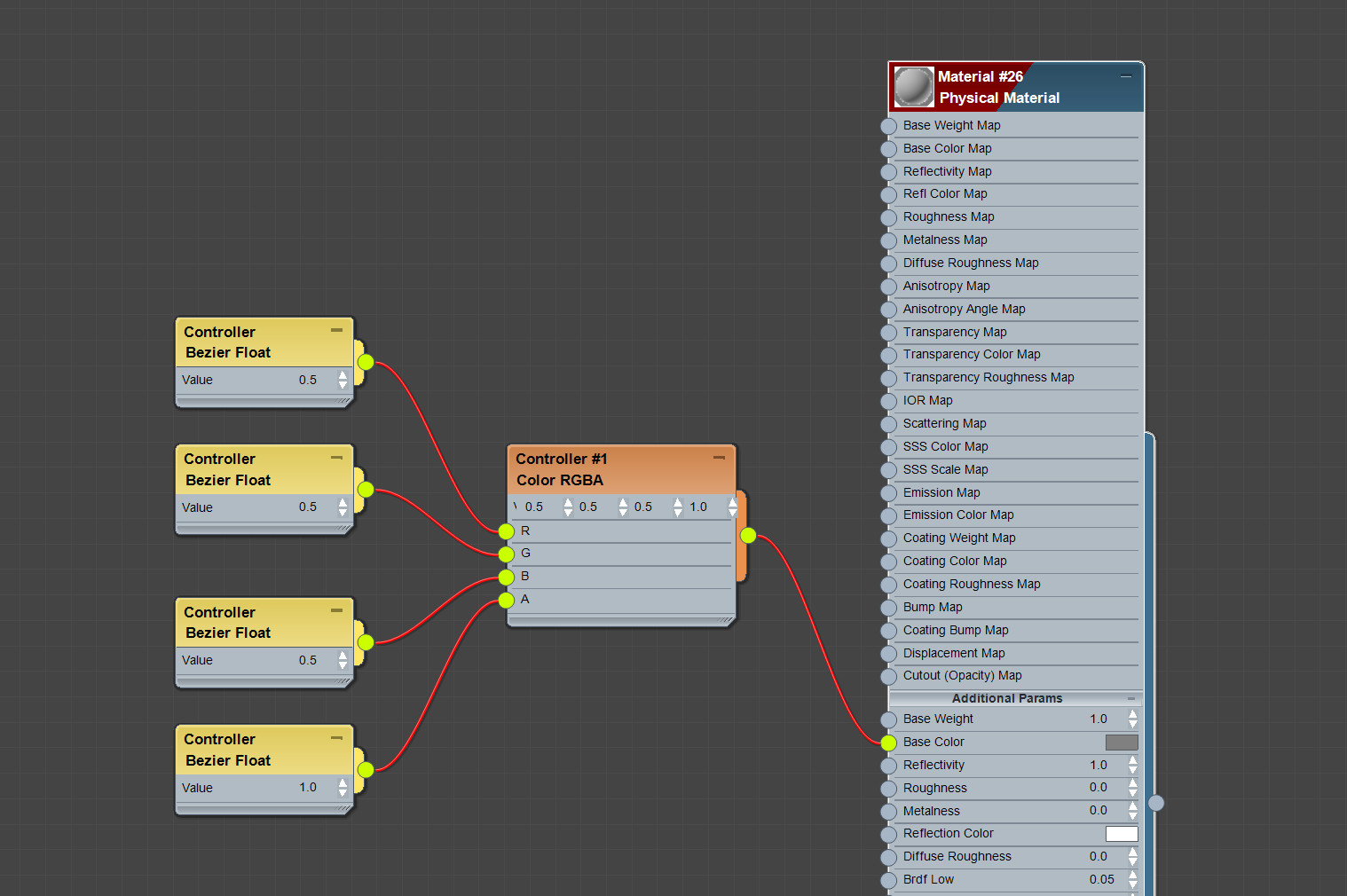
Task: Click the Displacement Map input socket
Action: [889, 654]
